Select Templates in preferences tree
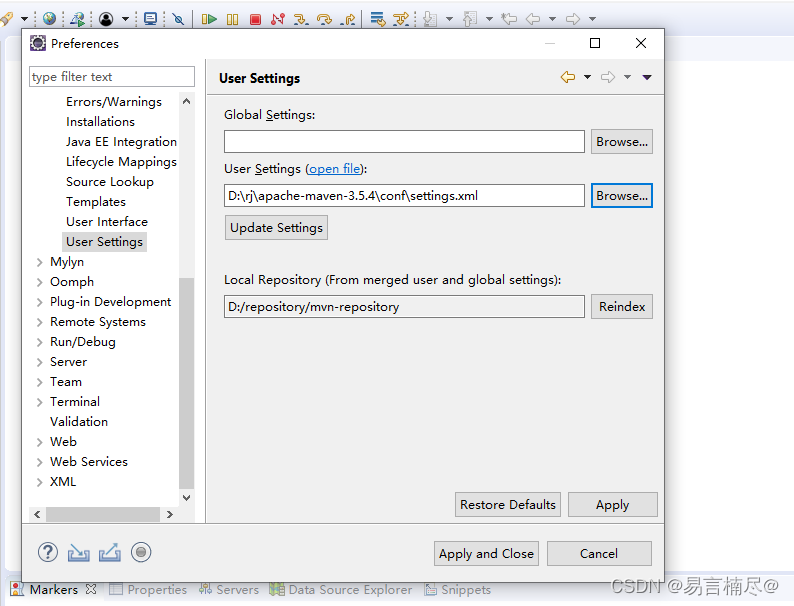The image size is (794, 606). (96, 202)
